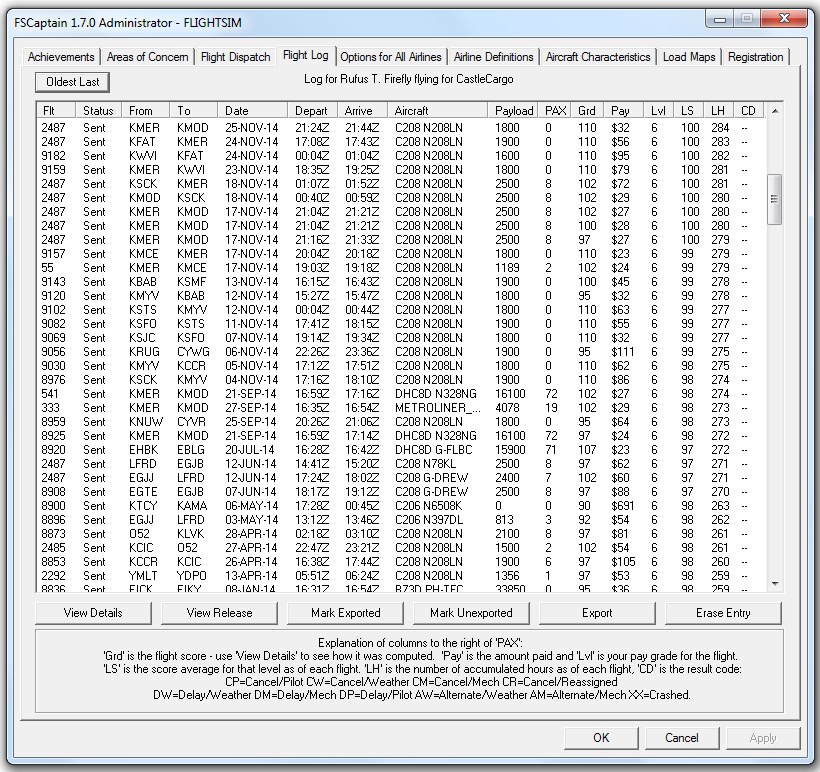Go to the Load Maps tab
This screenshot has height=772, width=820.
click(x=689, y=56)
